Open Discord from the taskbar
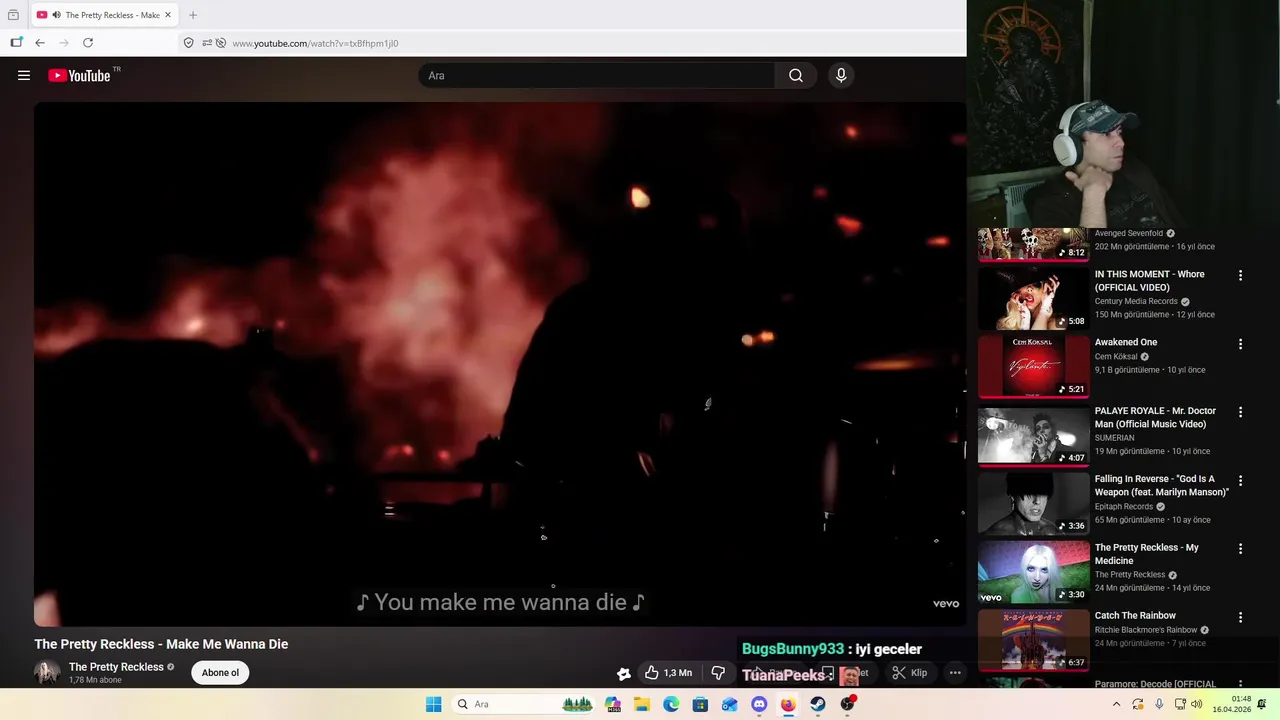 click(759, 704)
